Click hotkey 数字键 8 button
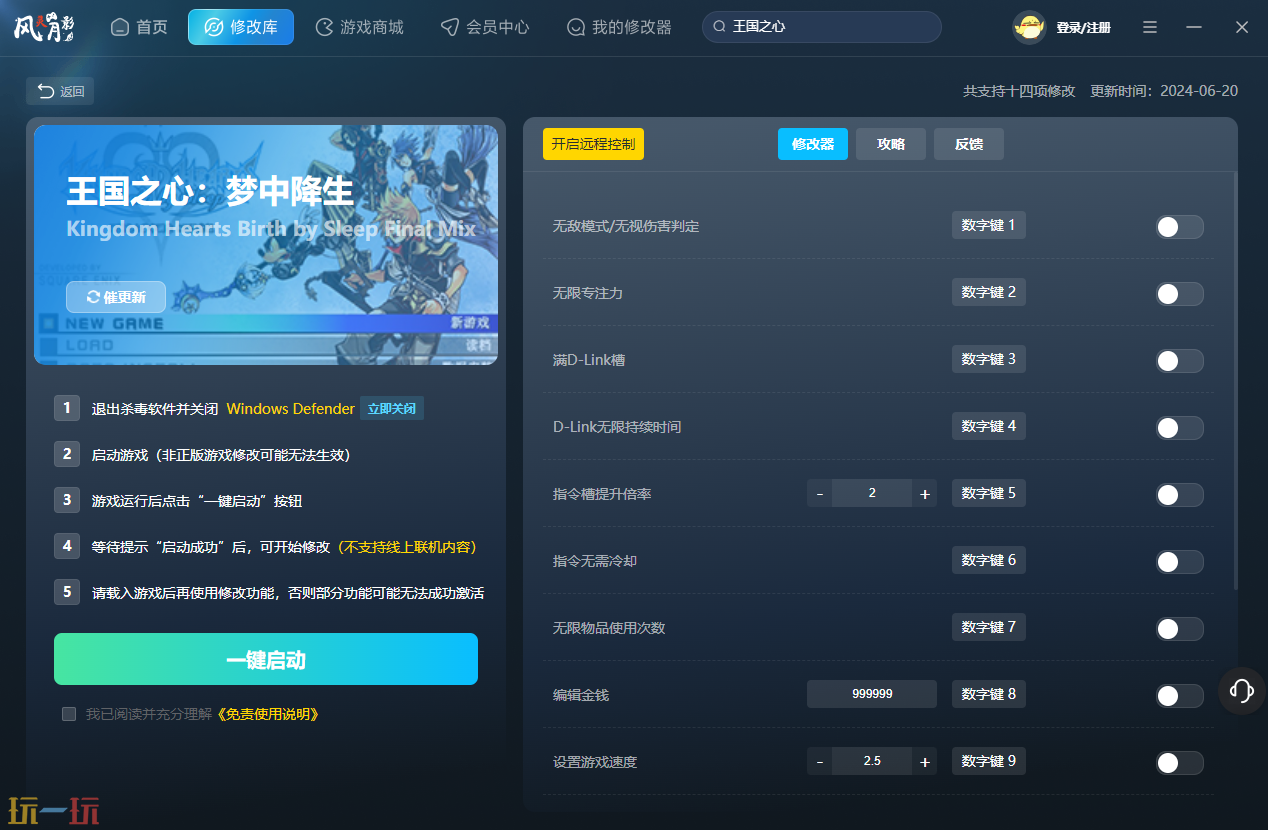 (x=989, y=694)
